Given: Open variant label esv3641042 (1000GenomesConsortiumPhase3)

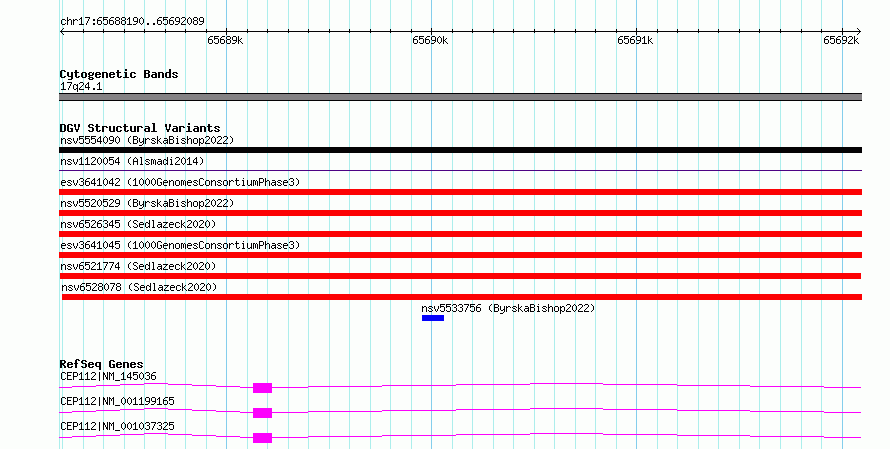Looking at the screenshot, I should [x=180, y=182].
